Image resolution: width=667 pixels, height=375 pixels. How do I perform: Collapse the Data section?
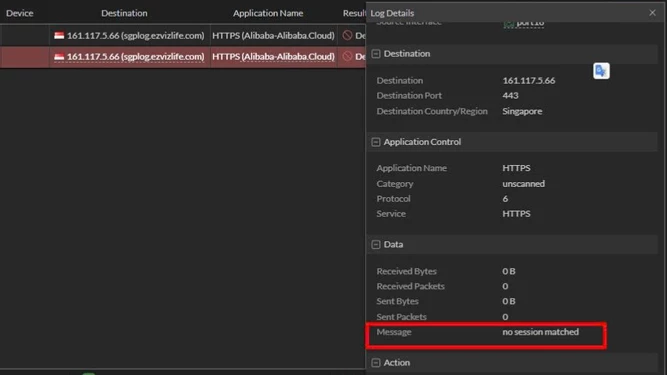(376, 244)
